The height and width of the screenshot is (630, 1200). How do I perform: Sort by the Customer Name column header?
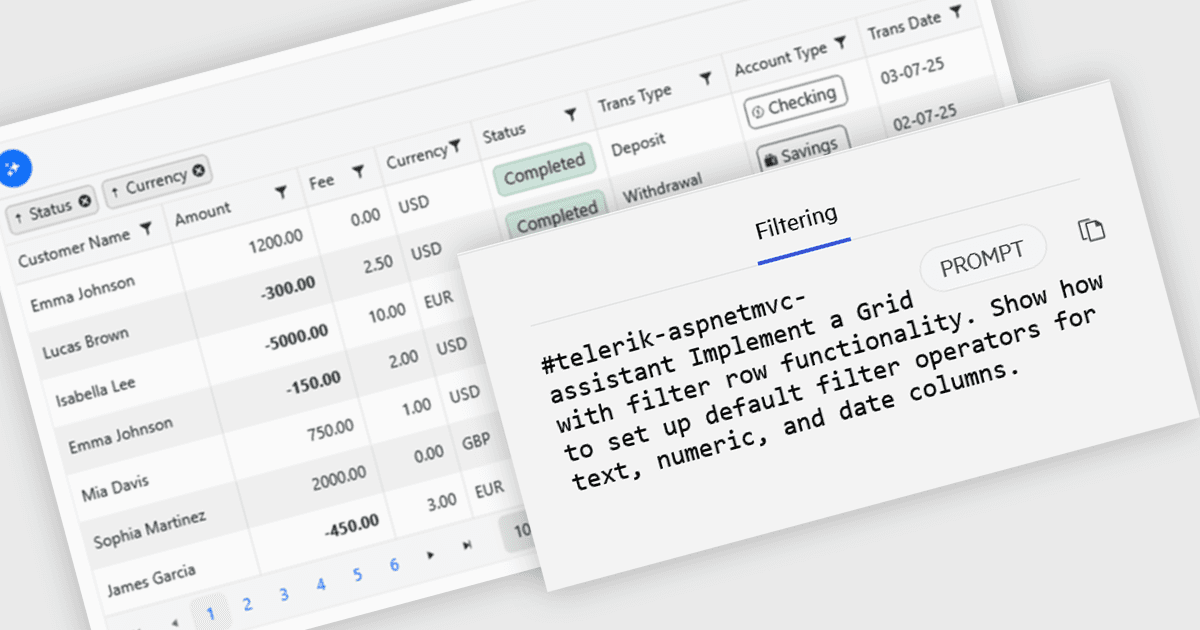[x=74, y=246]
